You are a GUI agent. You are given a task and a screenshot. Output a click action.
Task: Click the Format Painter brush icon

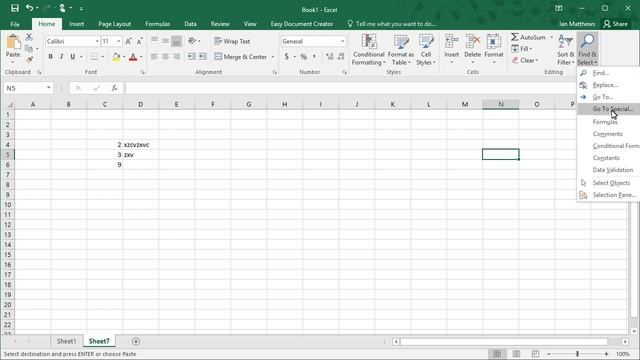29,60
